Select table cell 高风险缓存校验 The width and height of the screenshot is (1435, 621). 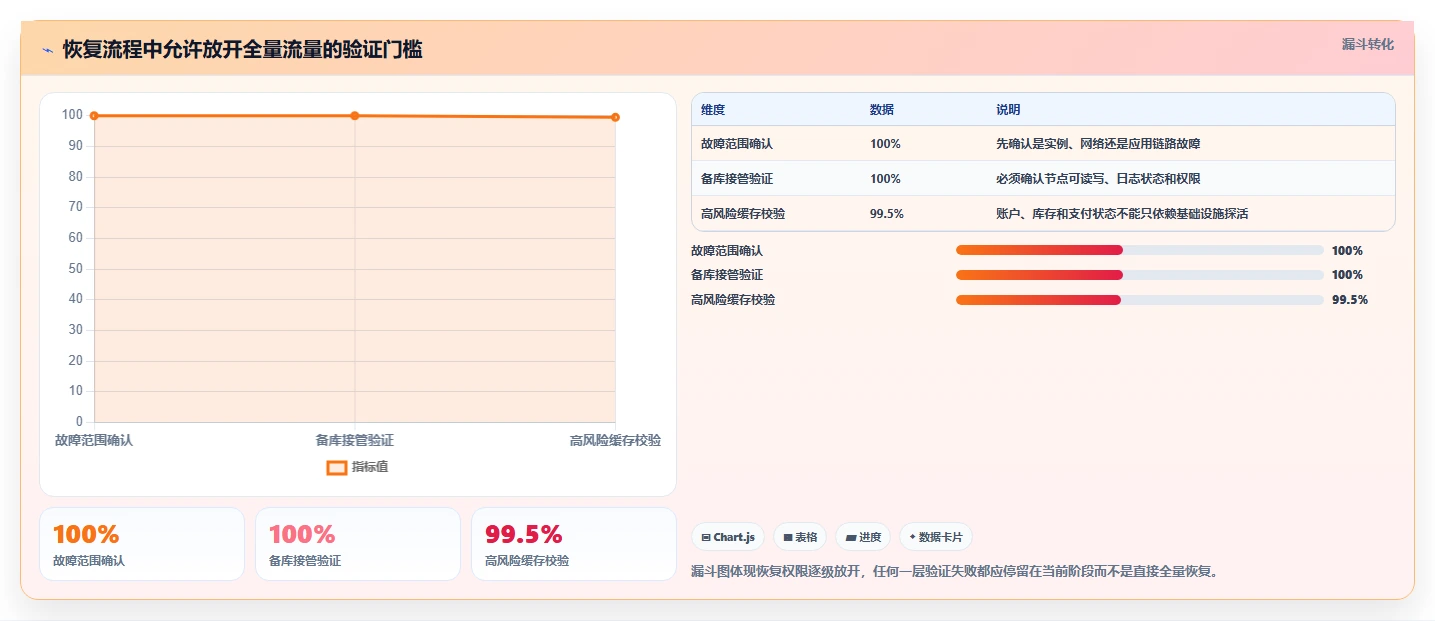743,214
